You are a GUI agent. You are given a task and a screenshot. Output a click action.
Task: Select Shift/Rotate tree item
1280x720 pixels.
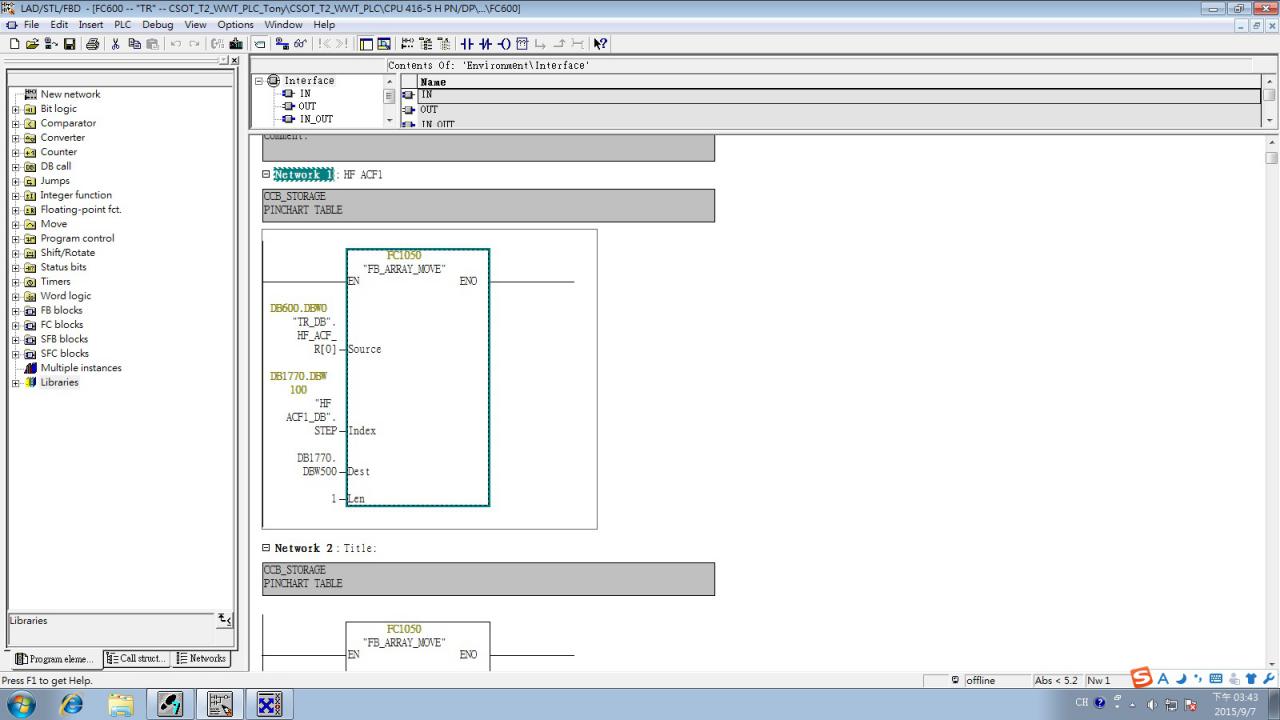point(66,253)
